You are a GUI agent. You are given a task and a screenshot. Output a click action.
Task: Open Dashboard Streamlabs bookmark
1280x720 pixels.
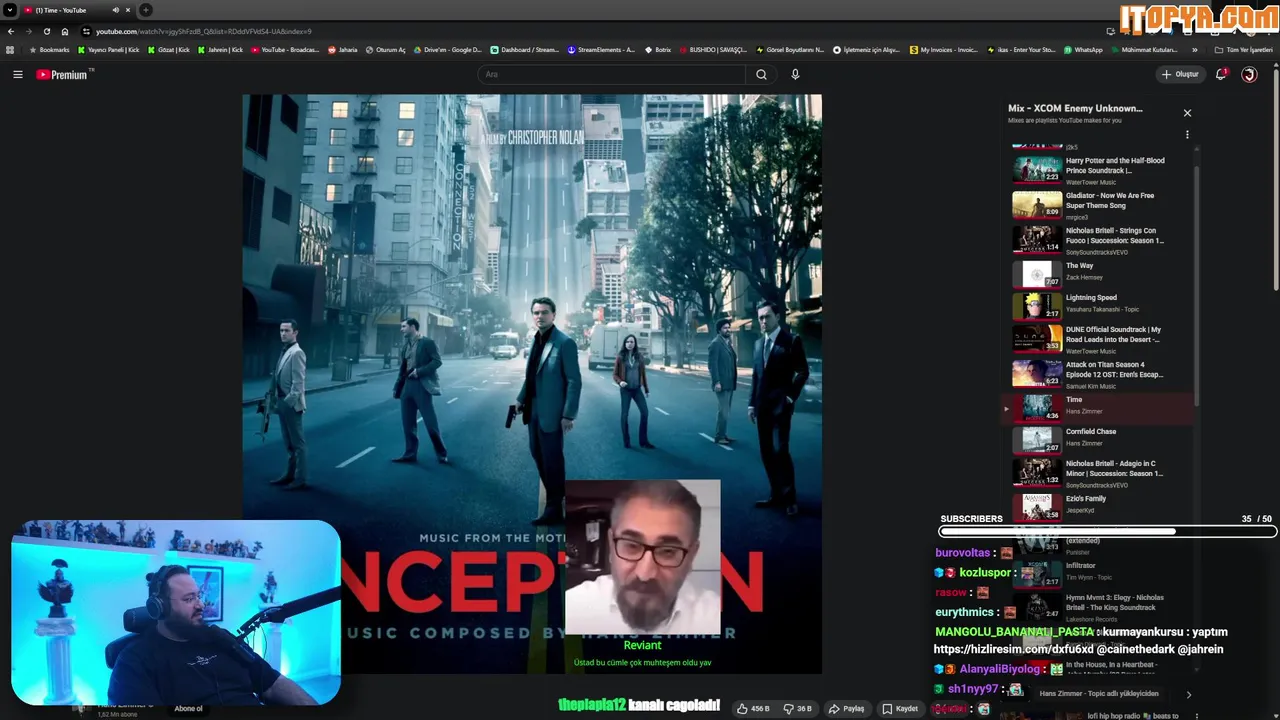(x=525, y=49)
